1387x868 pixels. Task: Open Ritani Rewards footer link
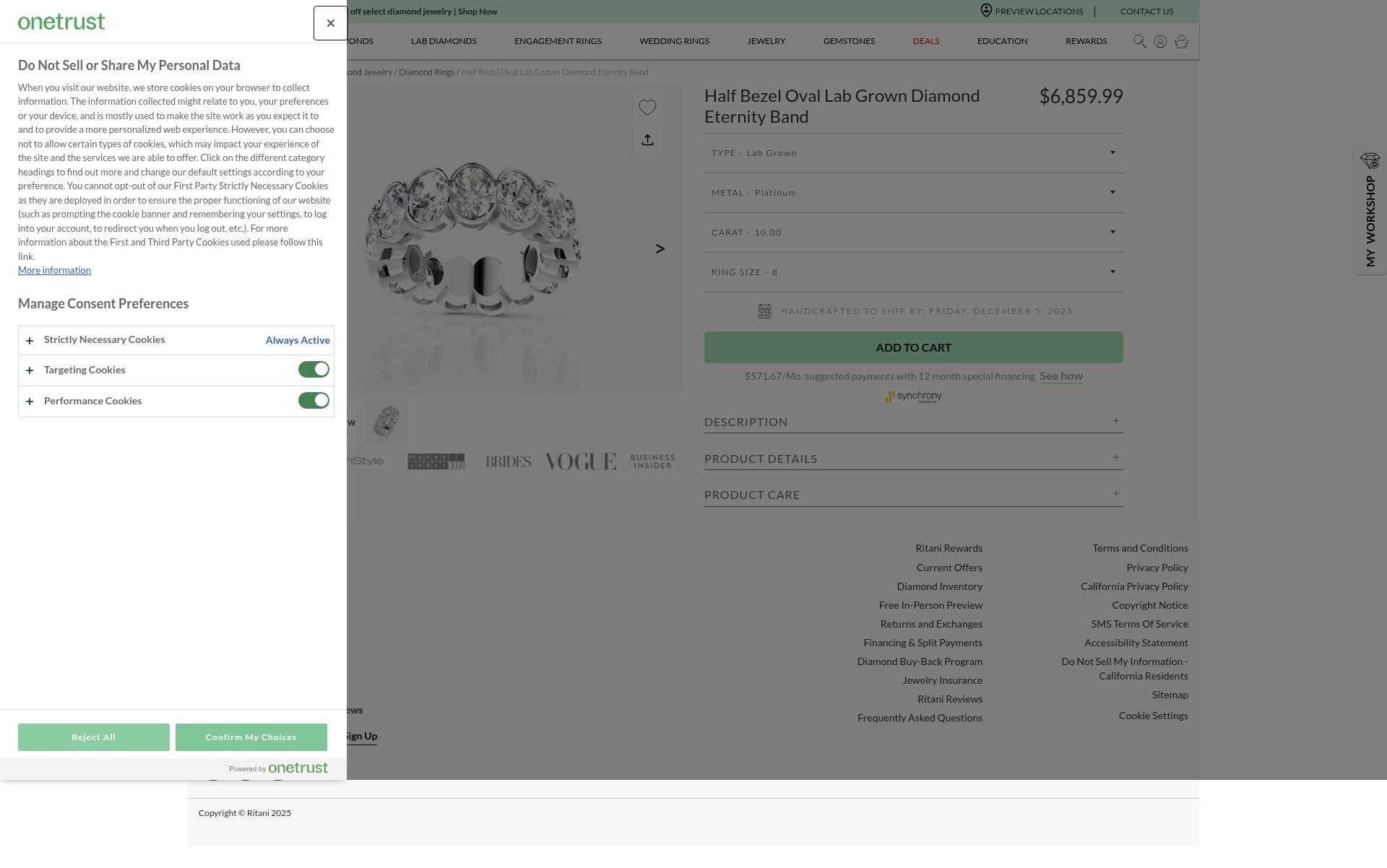tap(949, 549)
